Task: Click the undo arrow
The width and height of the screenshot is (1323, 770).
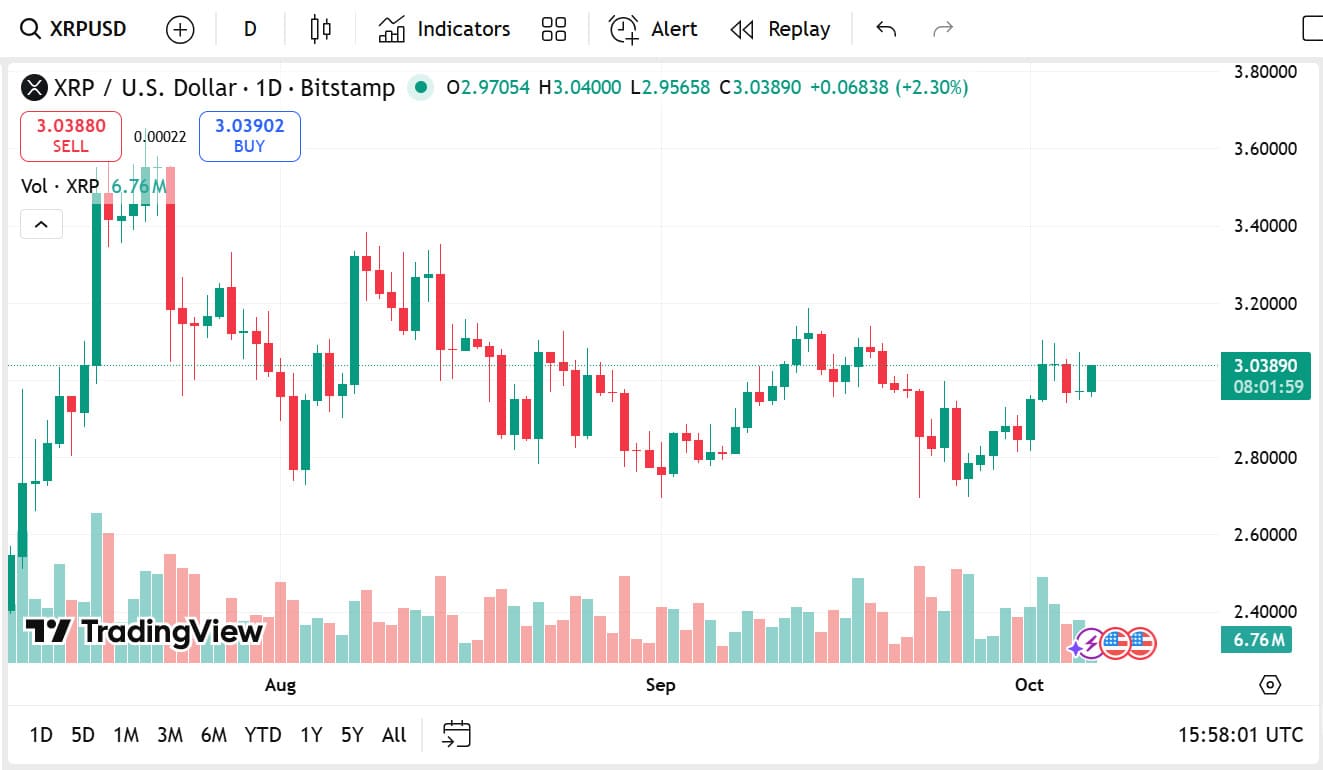Action: [886, 29]
